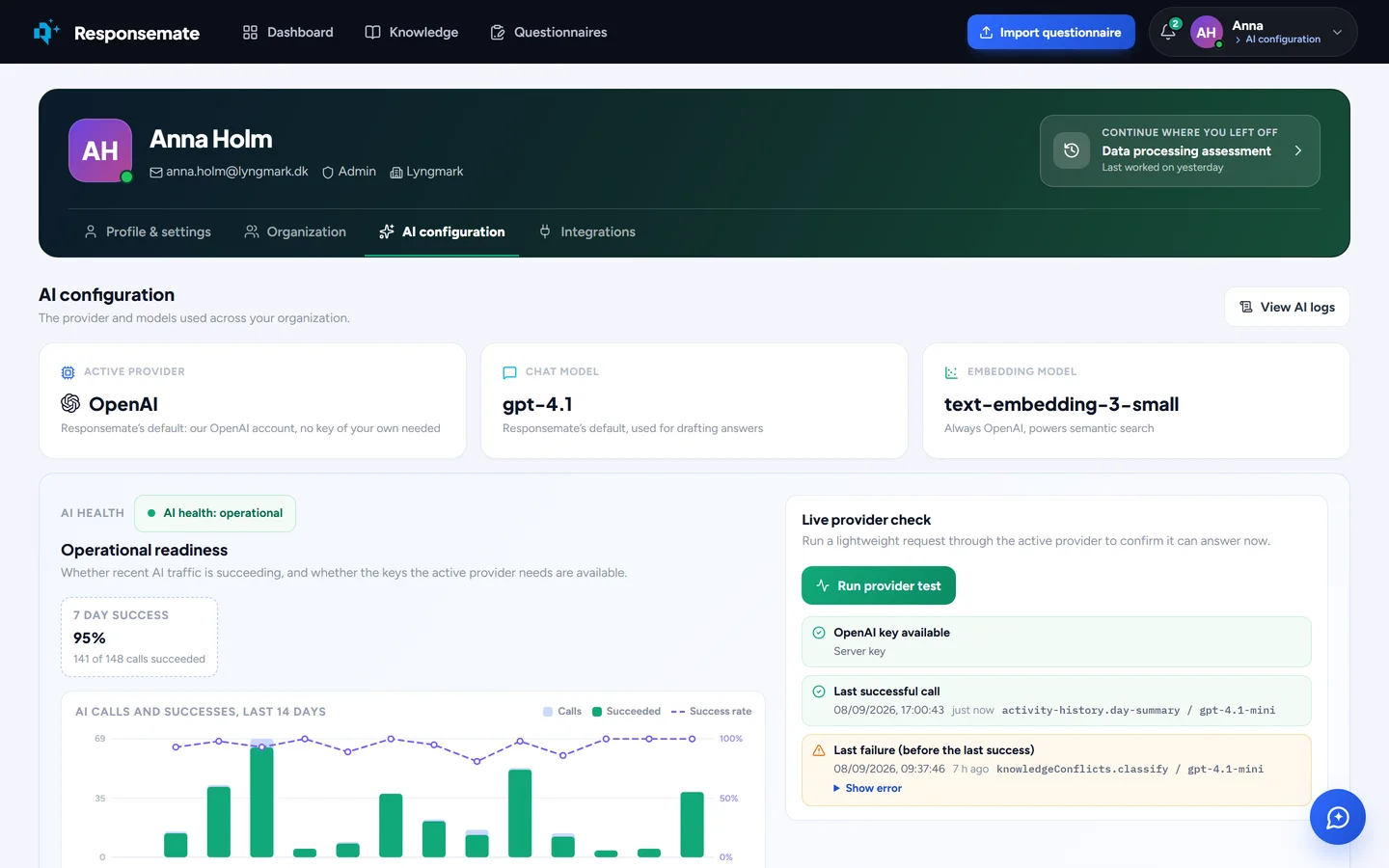Image resolution: width=1389 pixels, height=868 pixels.
Task: Click the Operational readiness heading
Action: tap(145, 550)
